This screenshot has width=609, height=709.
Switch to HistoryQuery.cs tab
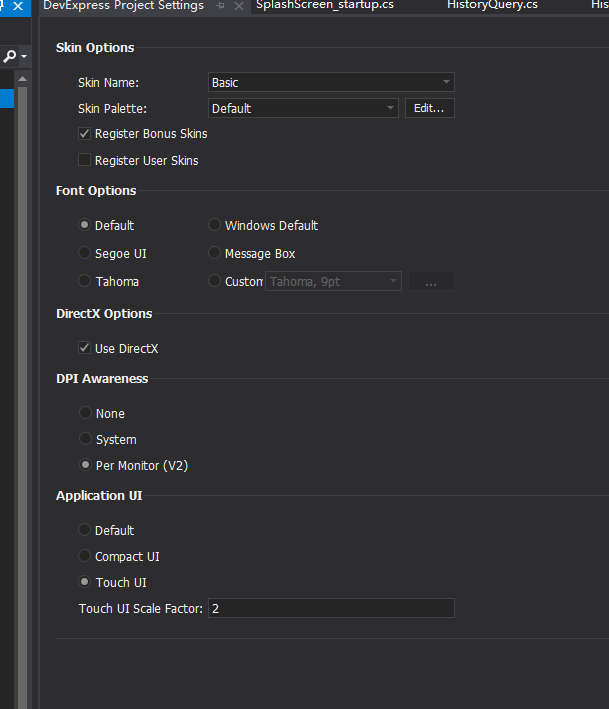coord(492,5)
